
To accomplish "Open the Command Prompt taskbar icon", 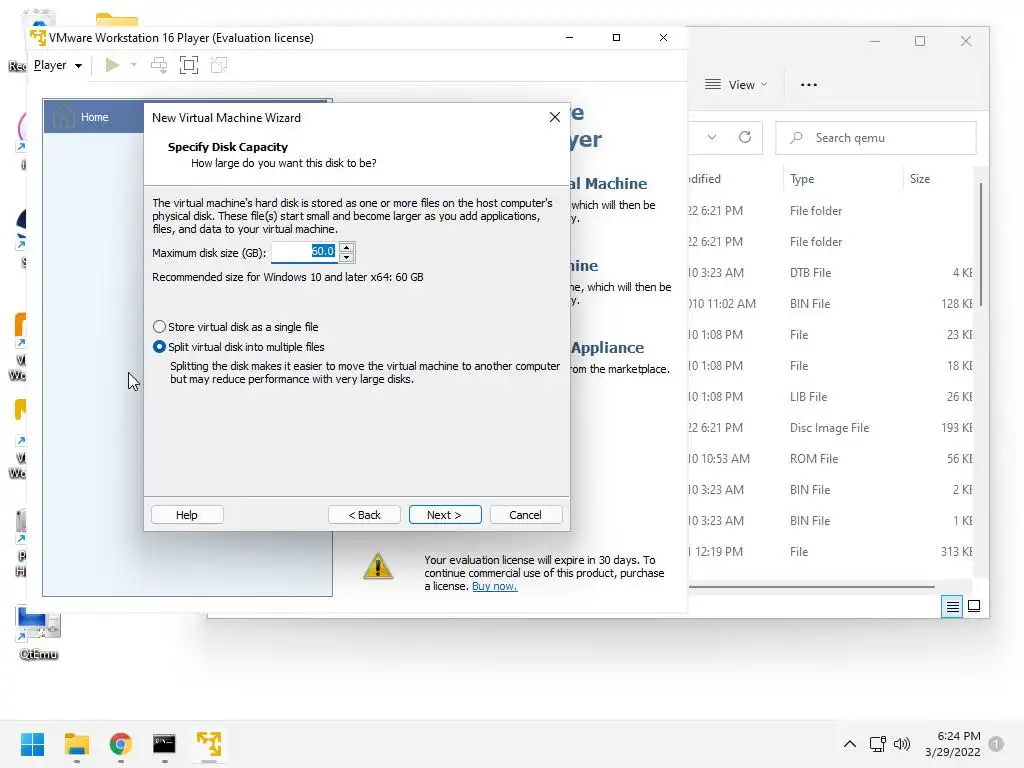I will [164, 744].
